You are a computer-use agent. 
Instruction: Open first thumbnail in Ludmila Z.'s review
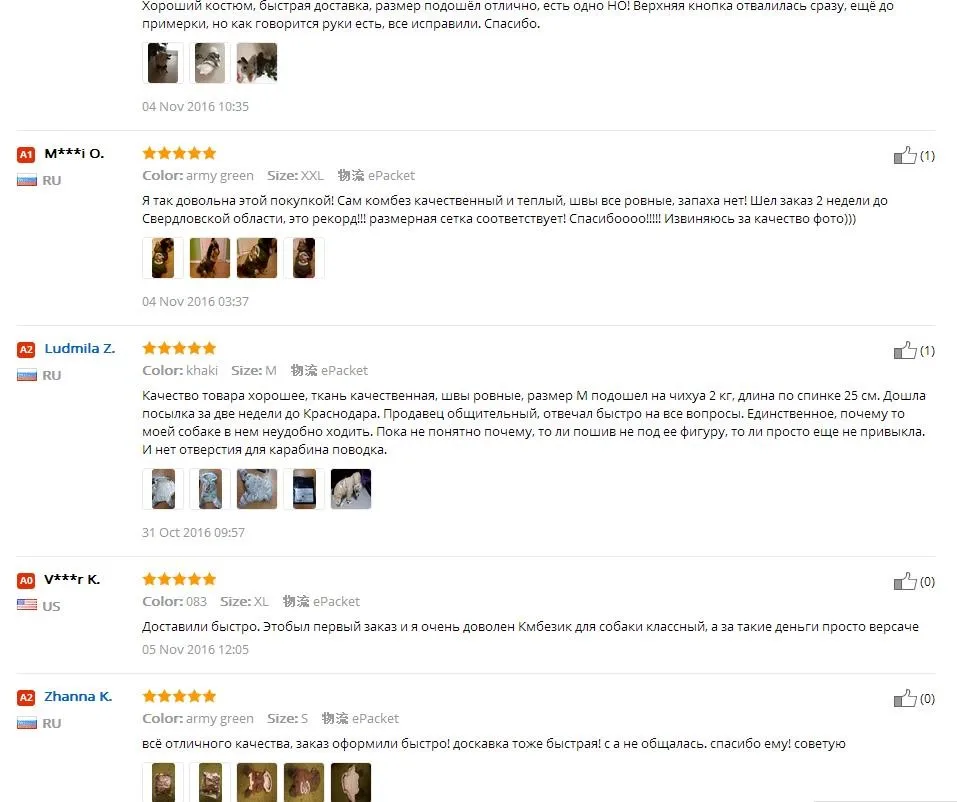click(x=163, y=489)
